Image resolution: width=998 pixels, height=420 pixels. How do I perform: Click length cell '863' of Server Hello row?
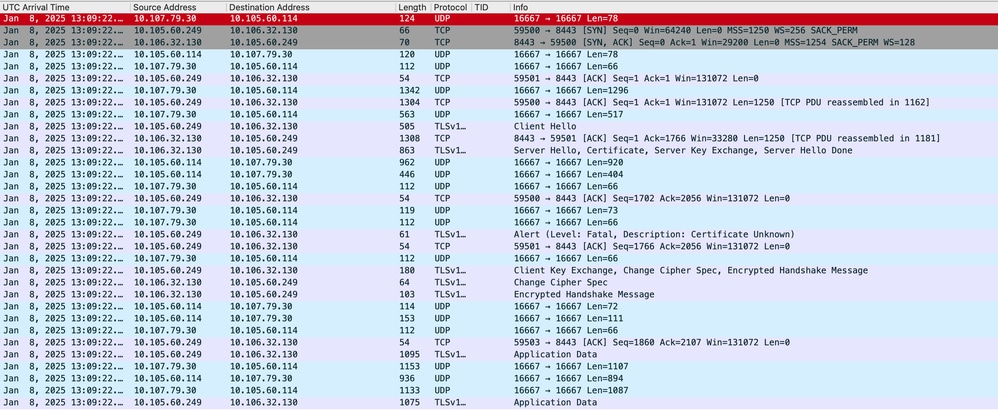[407, 150]
